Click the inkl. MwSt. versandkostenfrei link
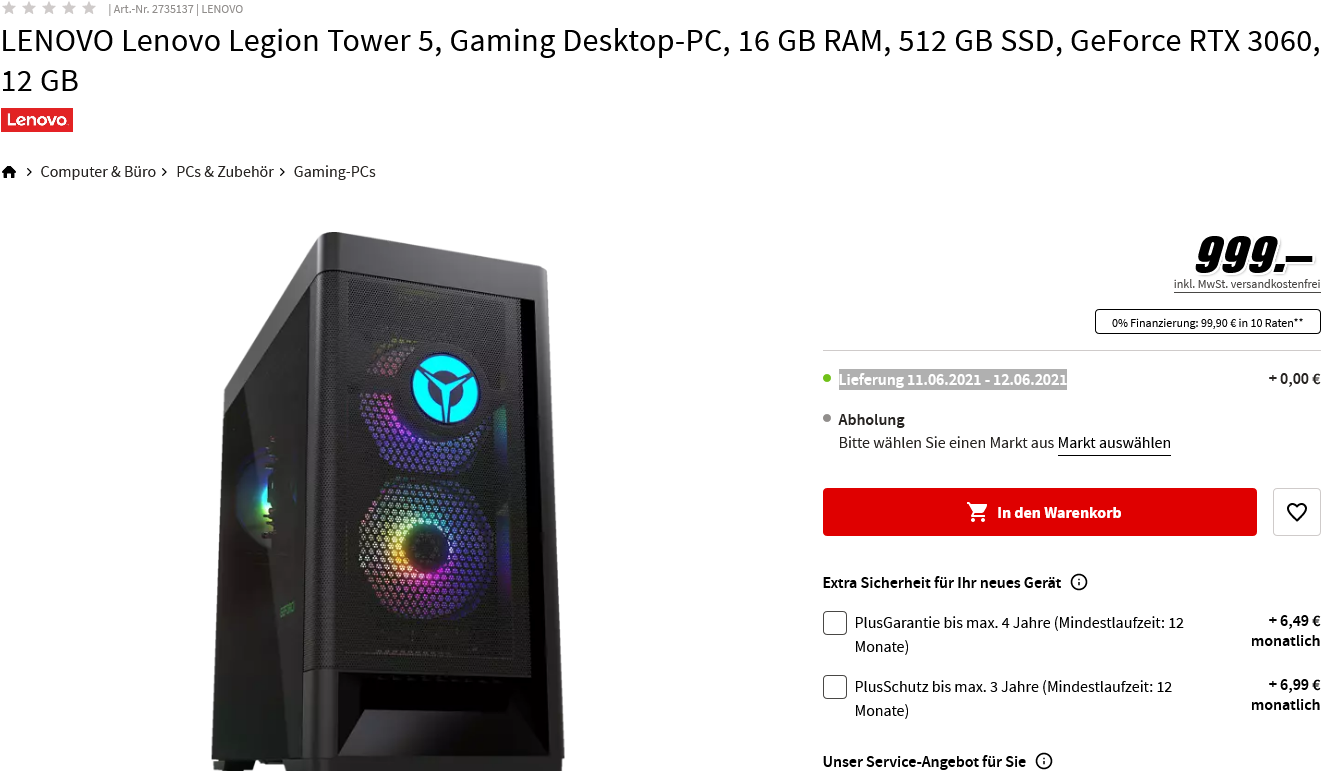This screenshot has width=1344, height=771. coord(1247,285)
